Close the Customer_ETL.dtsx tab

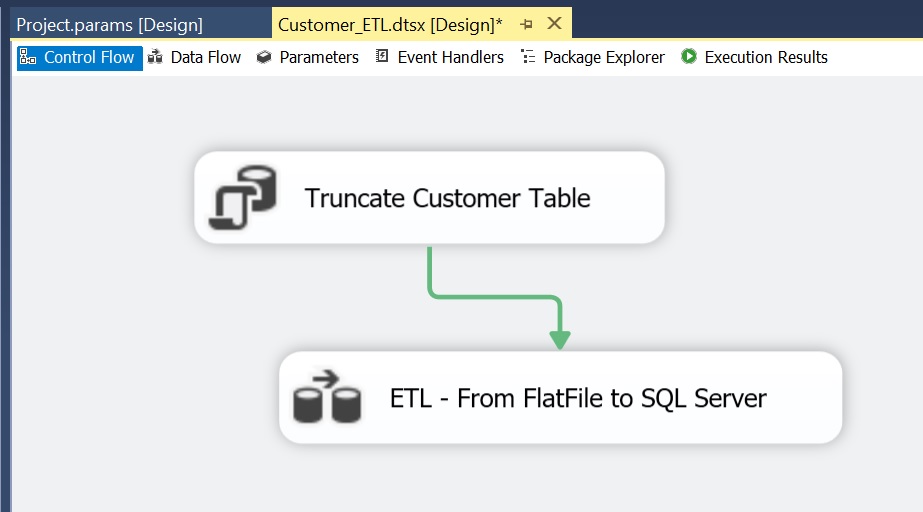point(555,24)
